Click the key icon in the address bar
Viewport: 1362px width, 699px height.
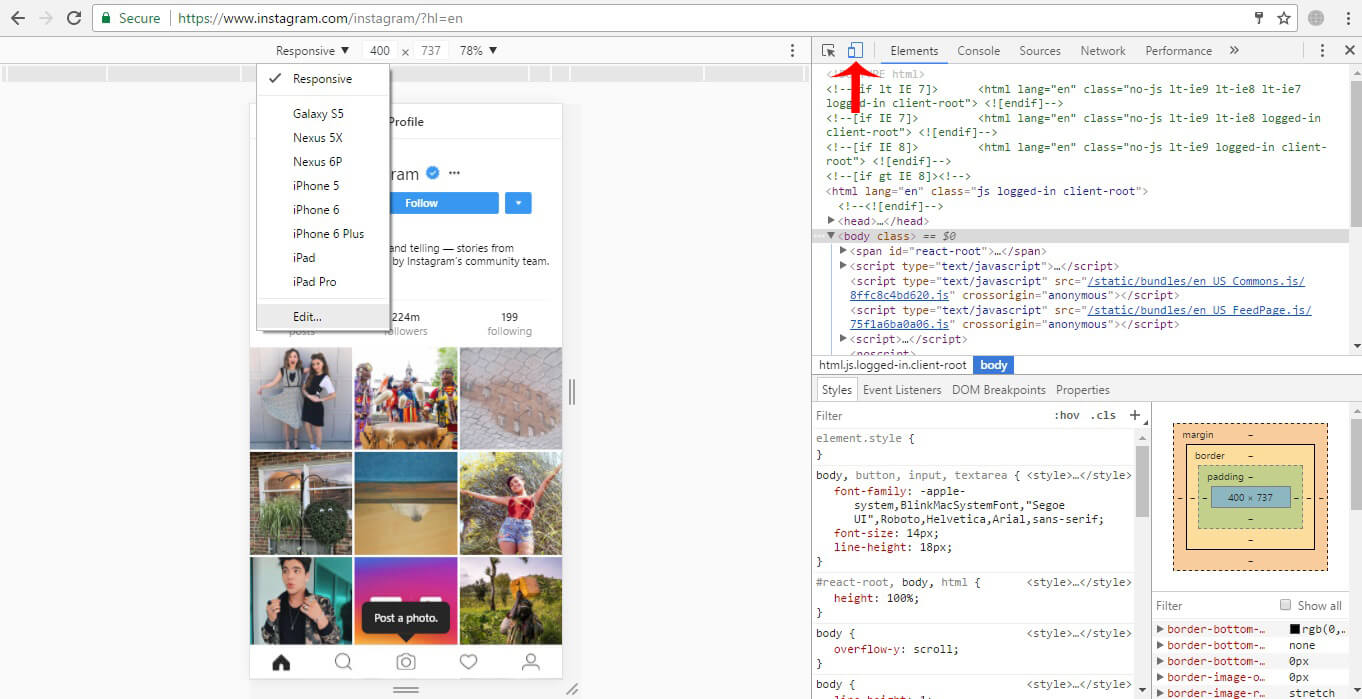[1260, 18]
